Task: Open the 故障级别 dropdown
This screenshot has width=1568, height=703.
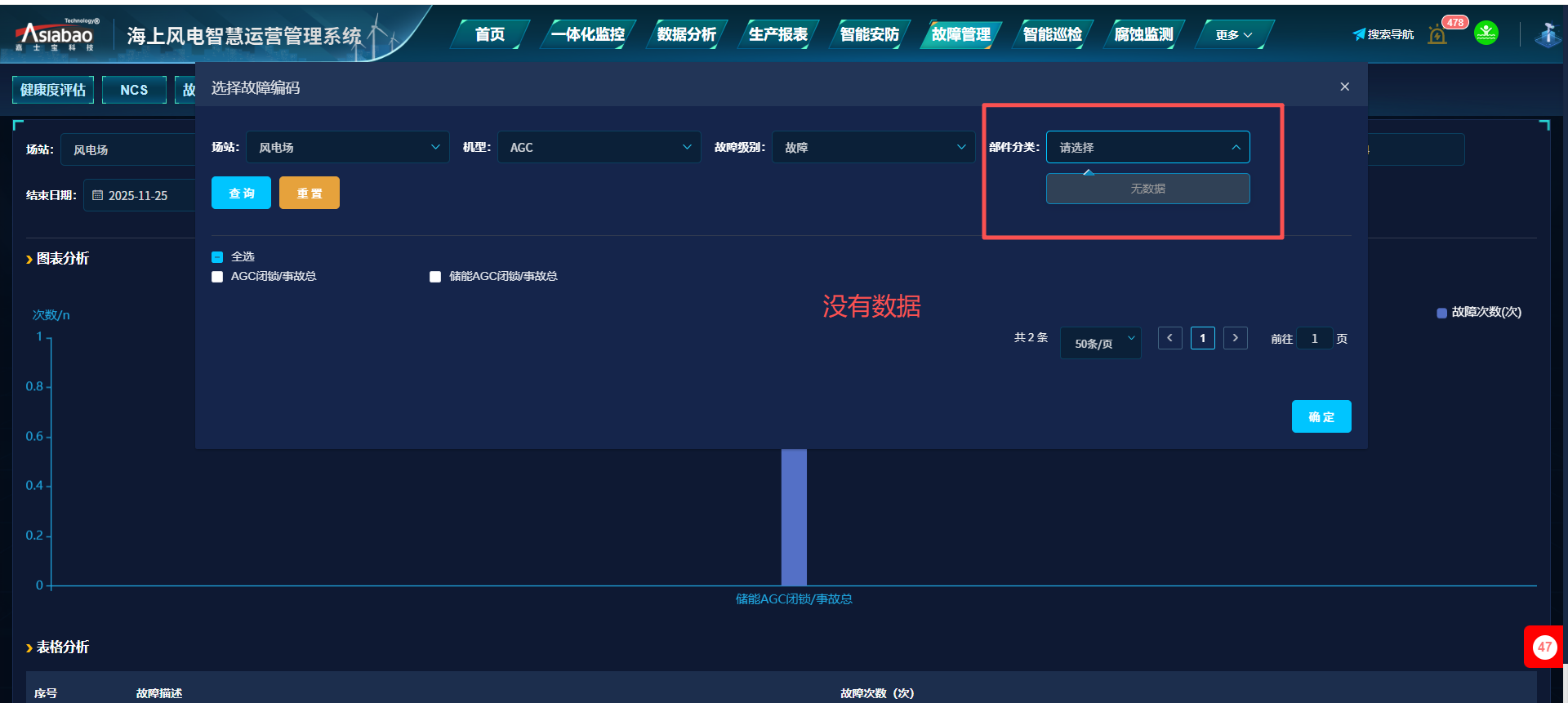Action: click(x=873, y=148)
